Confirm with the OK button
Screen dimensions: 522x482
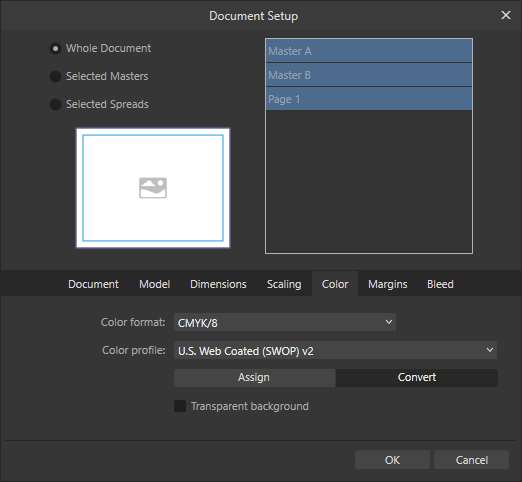coord(392,460)
